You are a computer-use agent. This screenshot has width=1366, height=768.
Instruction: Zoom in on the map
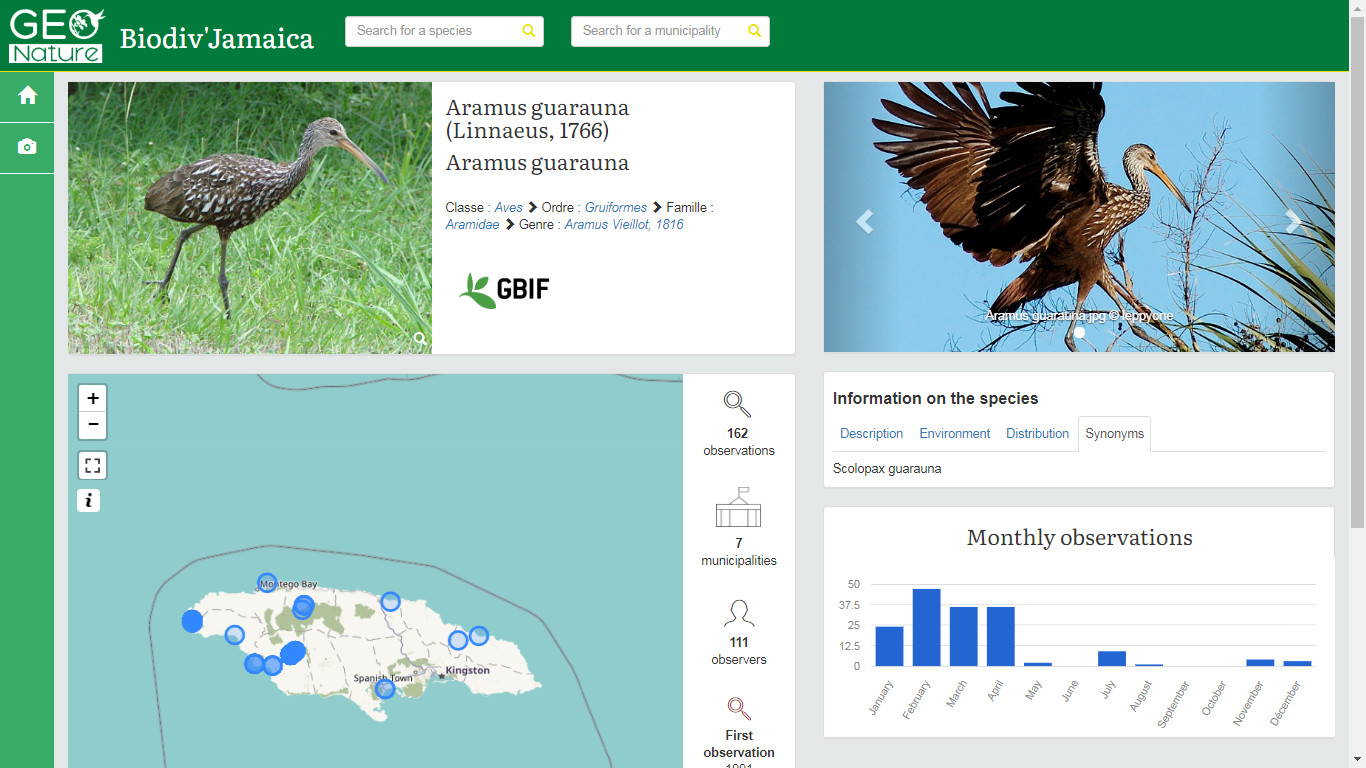[93, 398]
